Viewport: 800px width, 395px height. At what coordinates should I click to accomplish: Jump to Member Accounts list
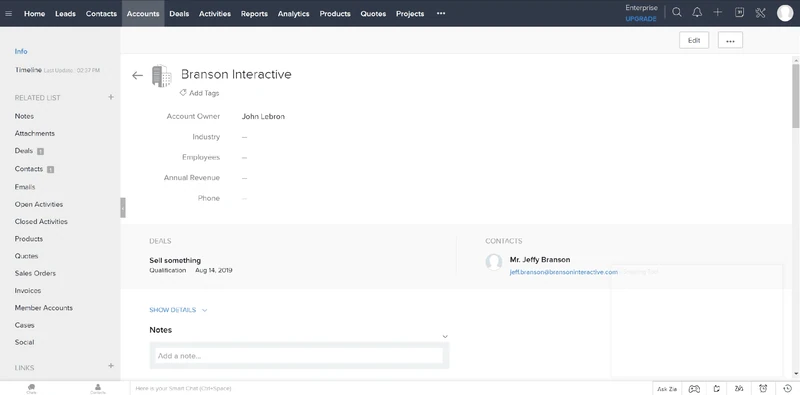coord(44,308)
